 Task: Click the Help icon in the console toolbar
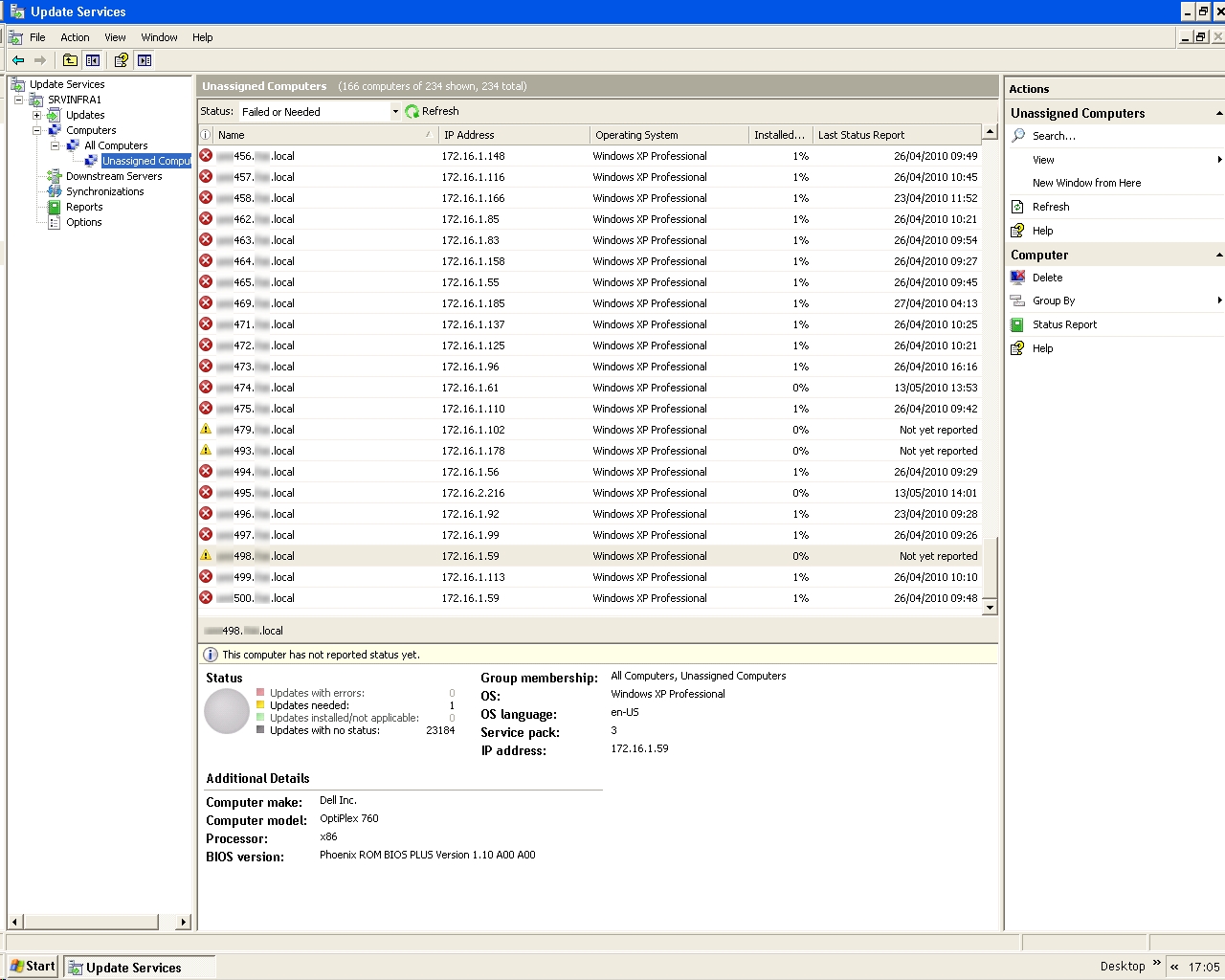(121, 59)
